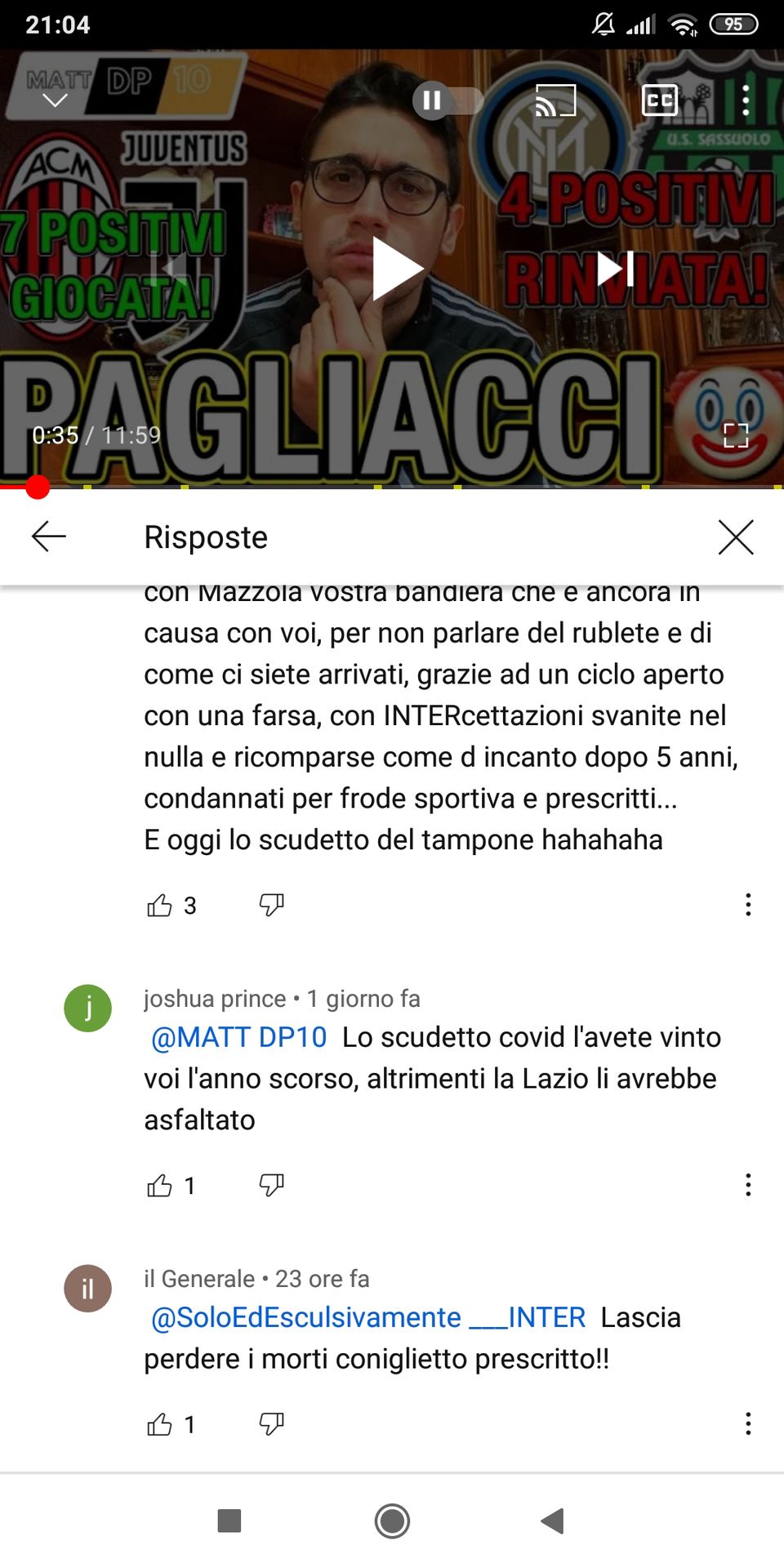Viewport: 784px width, 1568px height.
Task: Close the Risposte replies panel
Action: point(736,537)
